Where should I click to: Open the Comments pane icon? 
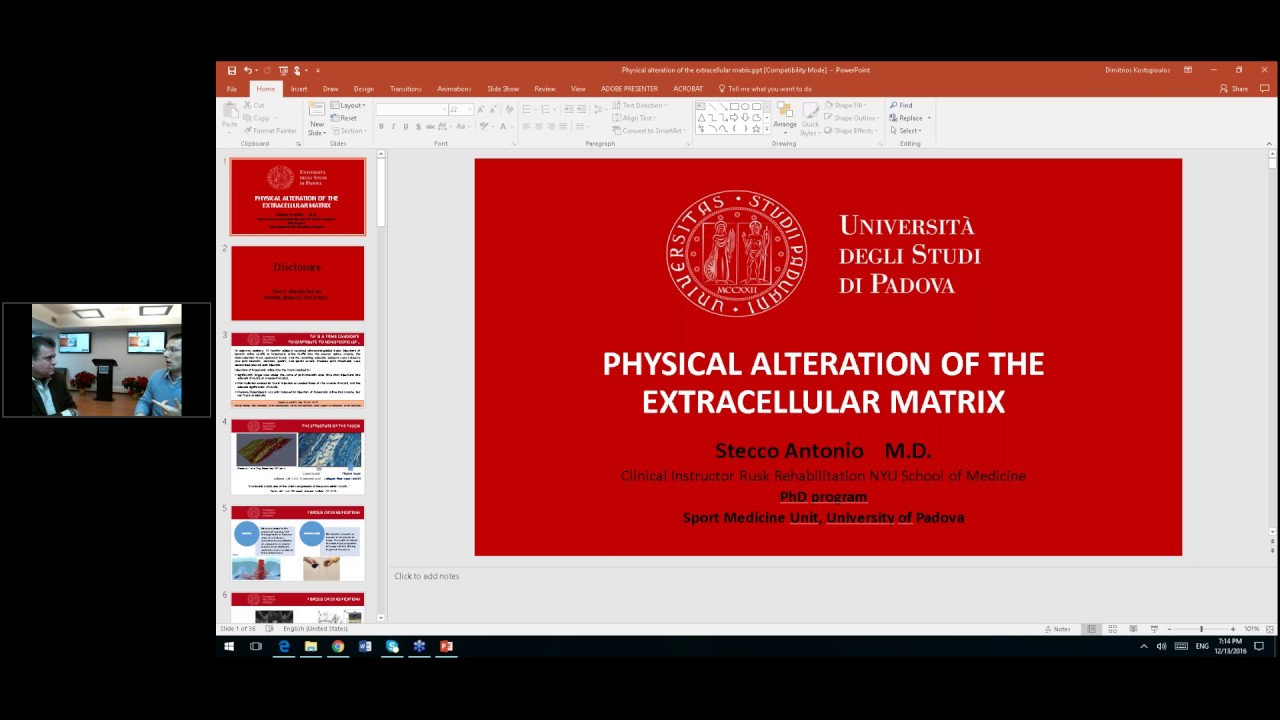pyautogui.click(x=1265, y=89)
